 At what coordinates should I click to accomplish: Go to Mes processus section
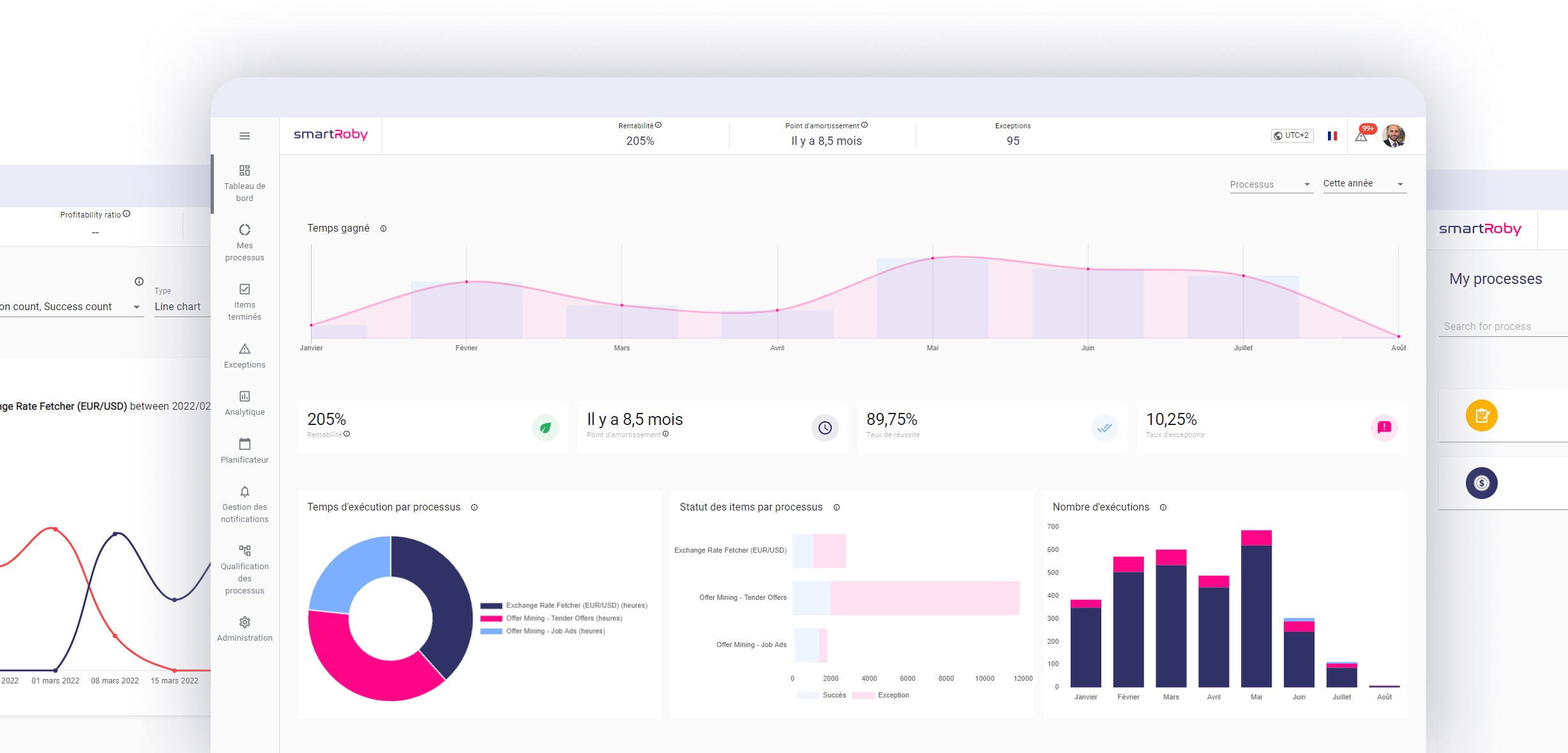pyautogui.click(x=245, y=242)
